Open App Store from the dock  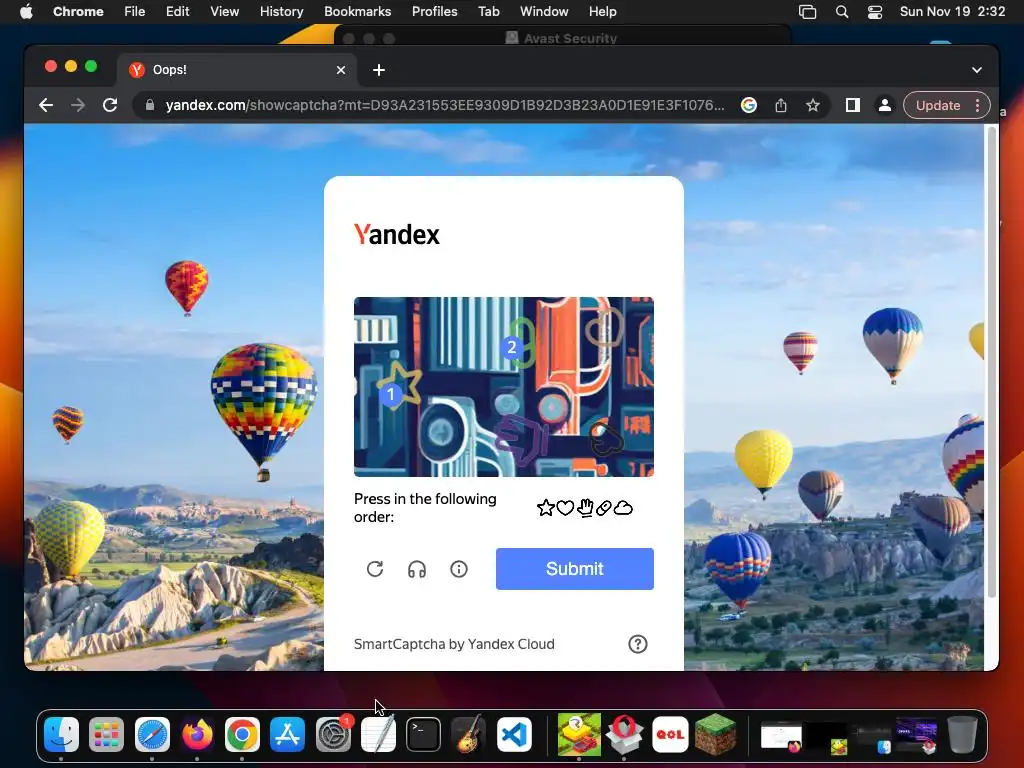click(x=287, y=735)
